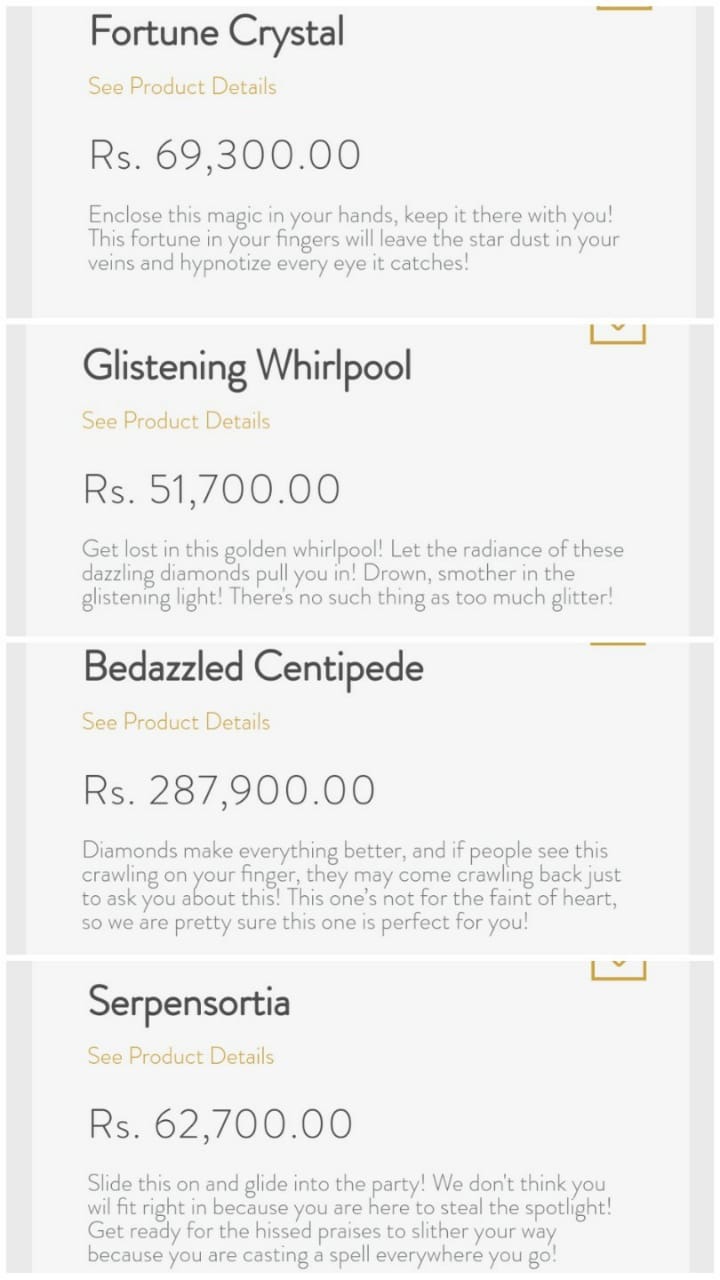
Task: Follow See Product Details link under Serpensortia
Action: (180, 1056)
